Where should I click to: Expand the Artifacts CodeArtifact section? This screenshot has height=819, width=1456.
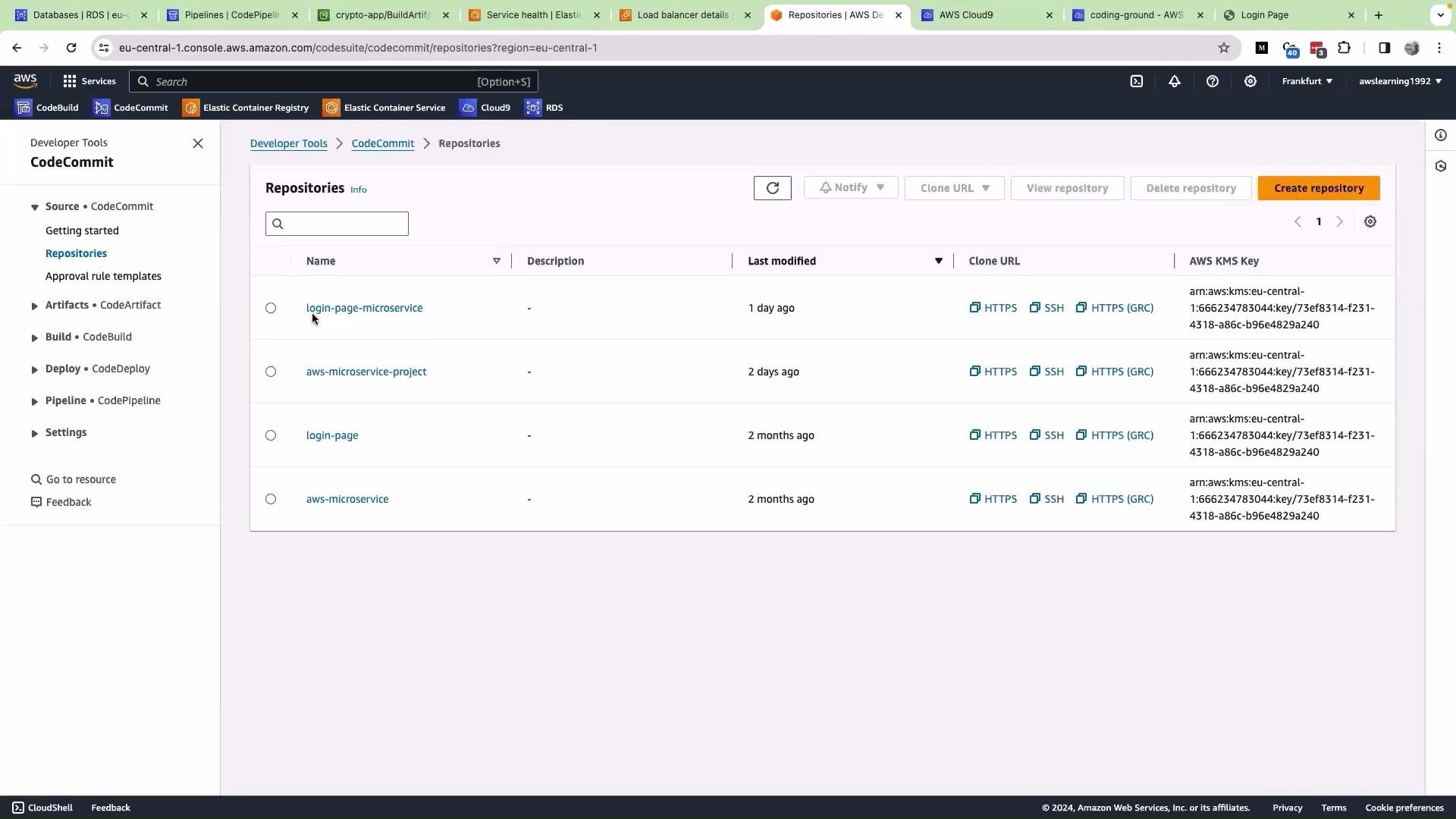click(34, 306)
